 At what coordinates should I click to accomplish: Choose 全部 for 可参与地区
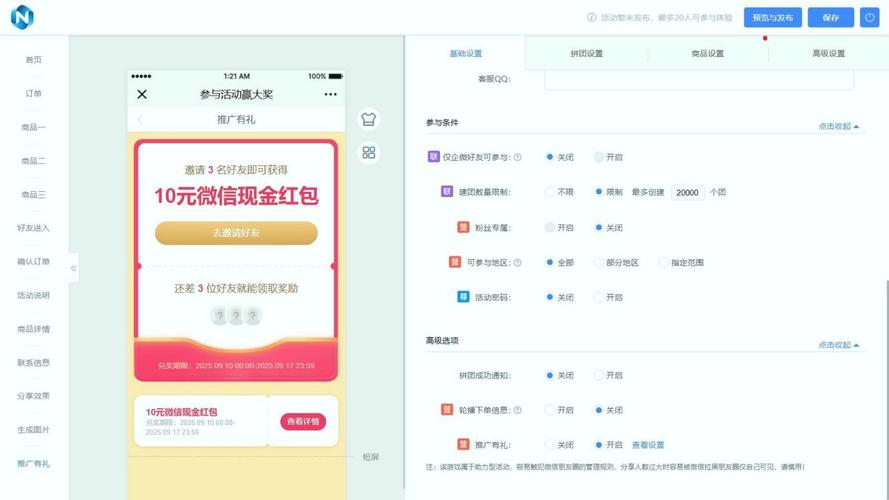tap(549, 262)
